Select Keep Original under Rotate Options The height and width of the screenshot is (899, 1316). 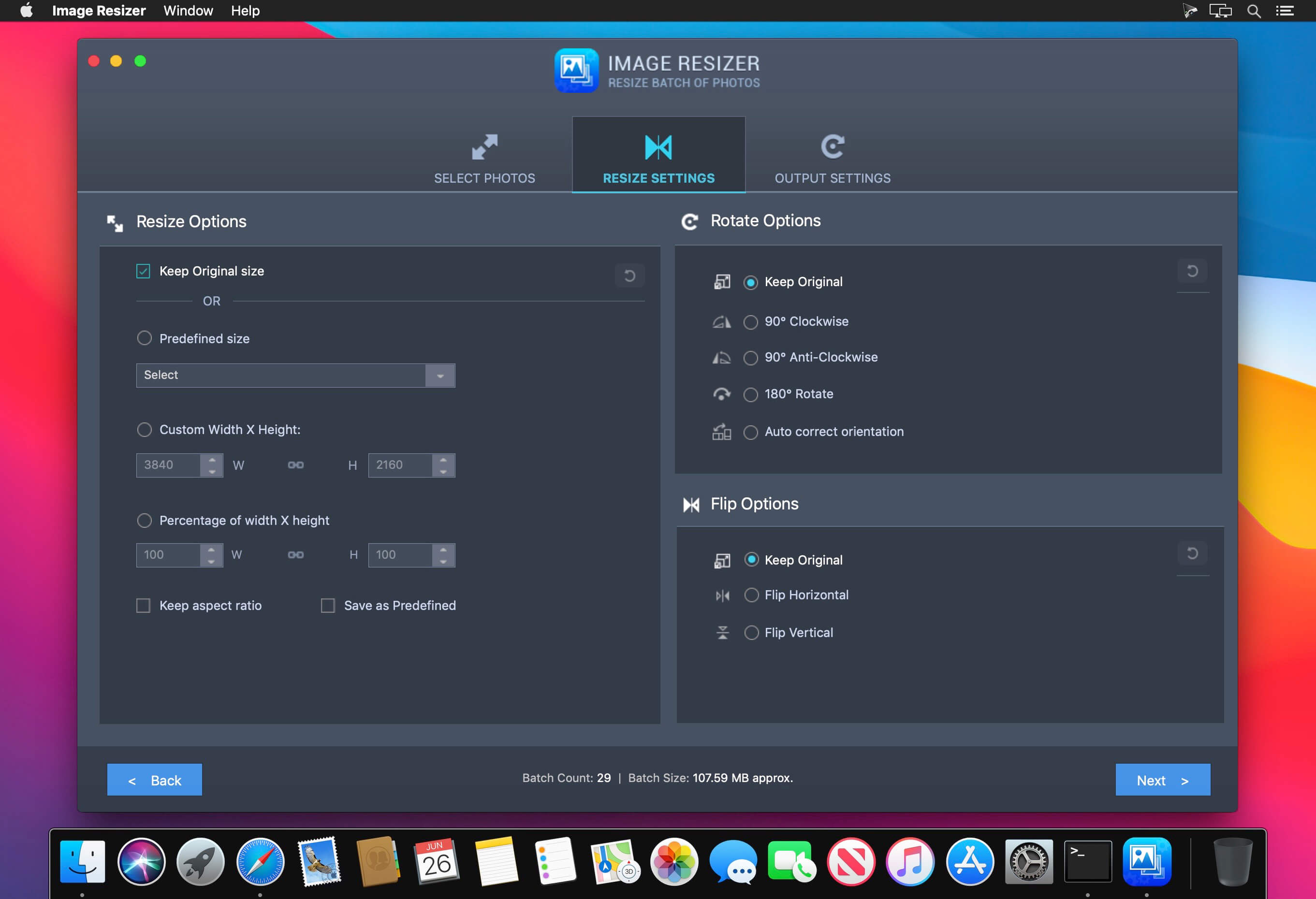[x=751, y=282]
